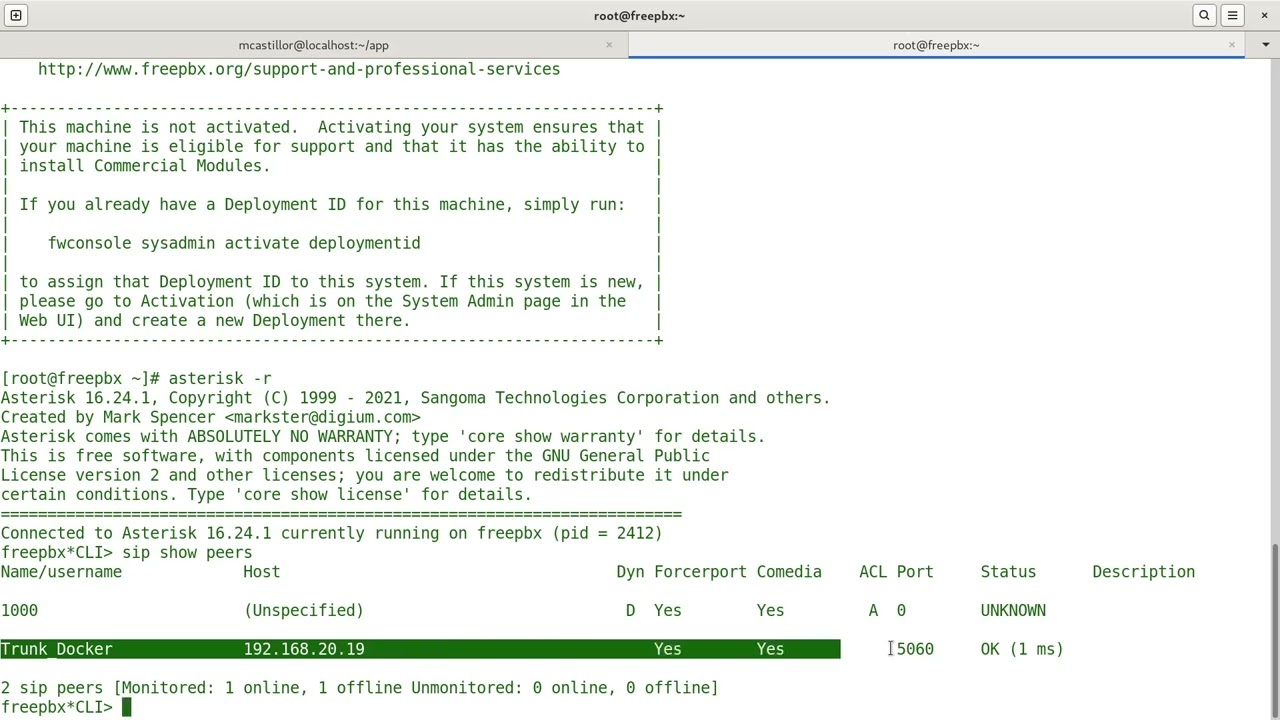The width and height of the screenshot is (1280, 720).
Task: Open a new terminal tab
Action: [15, 15]
